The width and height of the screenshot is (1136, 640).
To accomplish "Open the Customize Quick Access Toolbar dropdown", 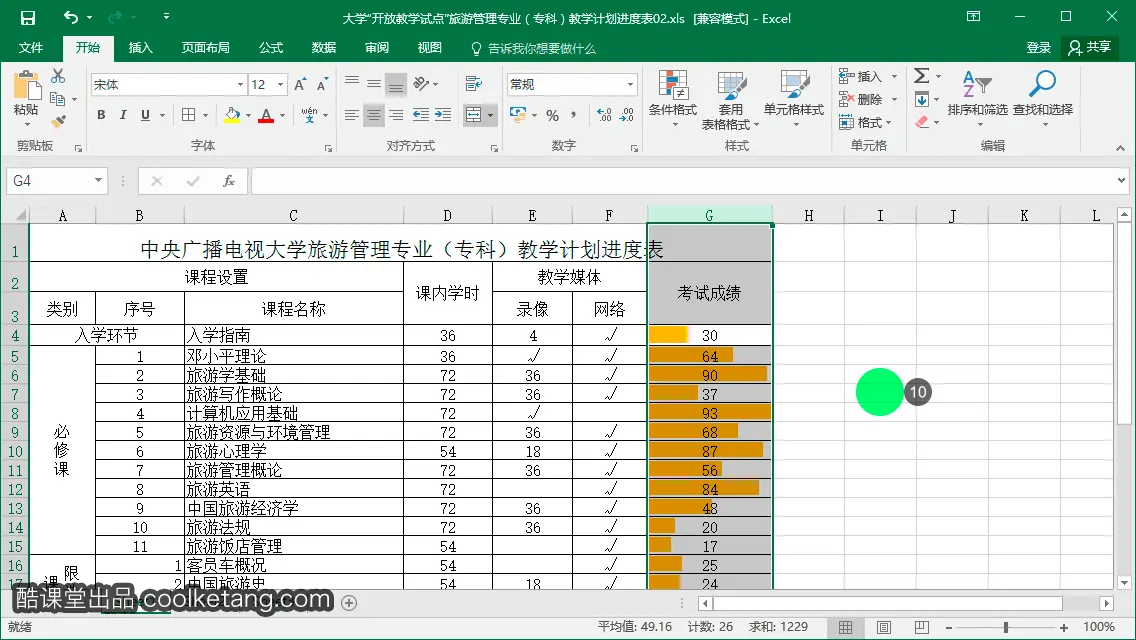I will tap(167, 16).
